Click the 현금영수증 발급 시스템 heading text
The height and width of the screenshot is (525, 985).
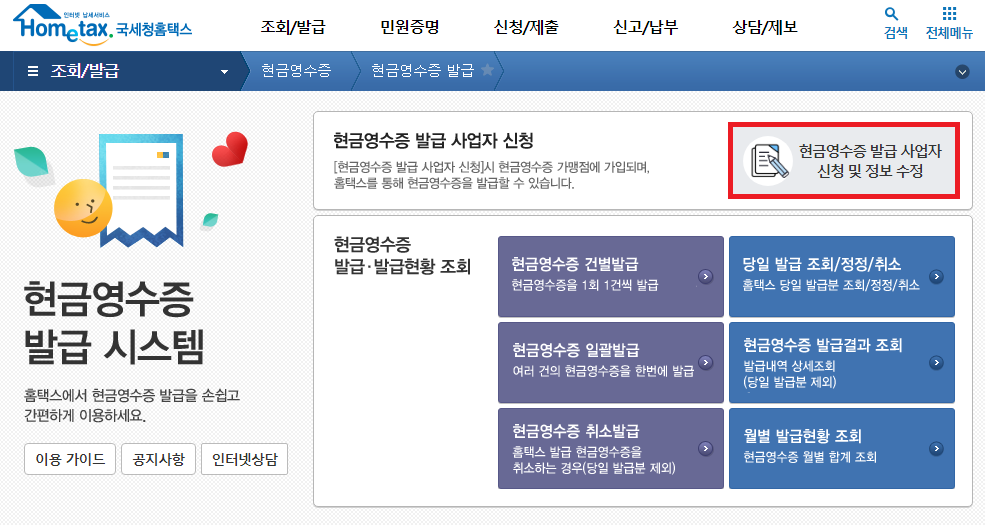pyautogui.click(x=114, y=323)
